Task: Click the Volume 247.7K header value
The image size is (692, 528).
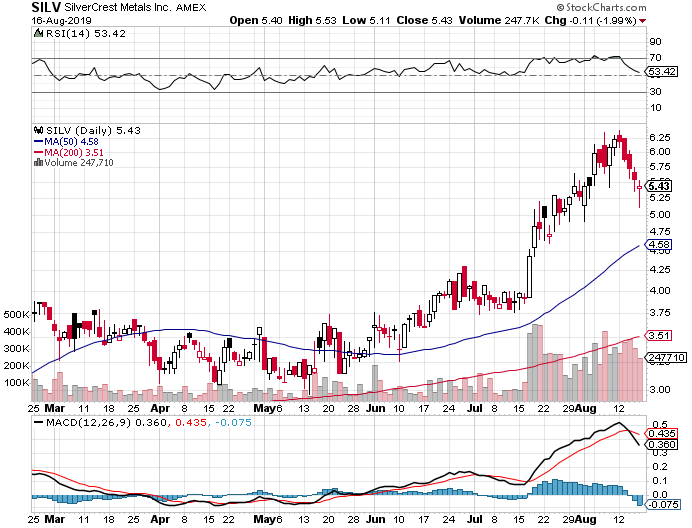Action: tap(499, 20)
